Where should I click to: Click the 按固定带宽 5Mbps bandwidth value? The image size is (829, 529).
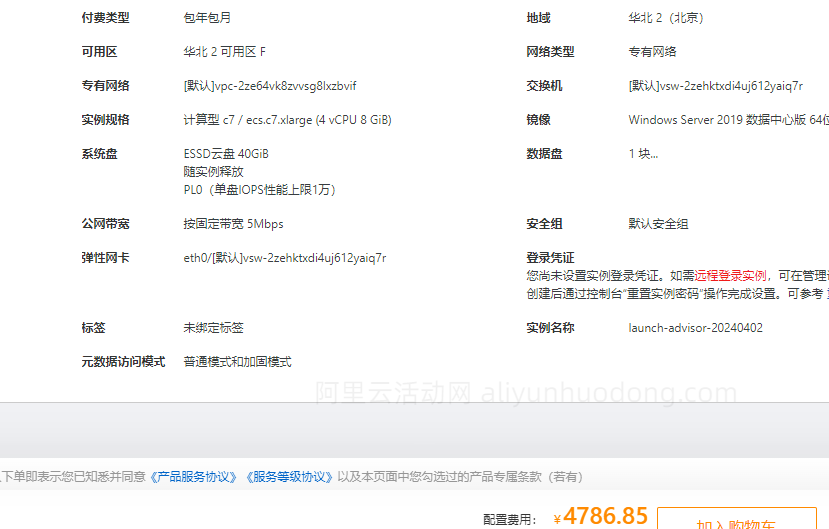point(233,224)
